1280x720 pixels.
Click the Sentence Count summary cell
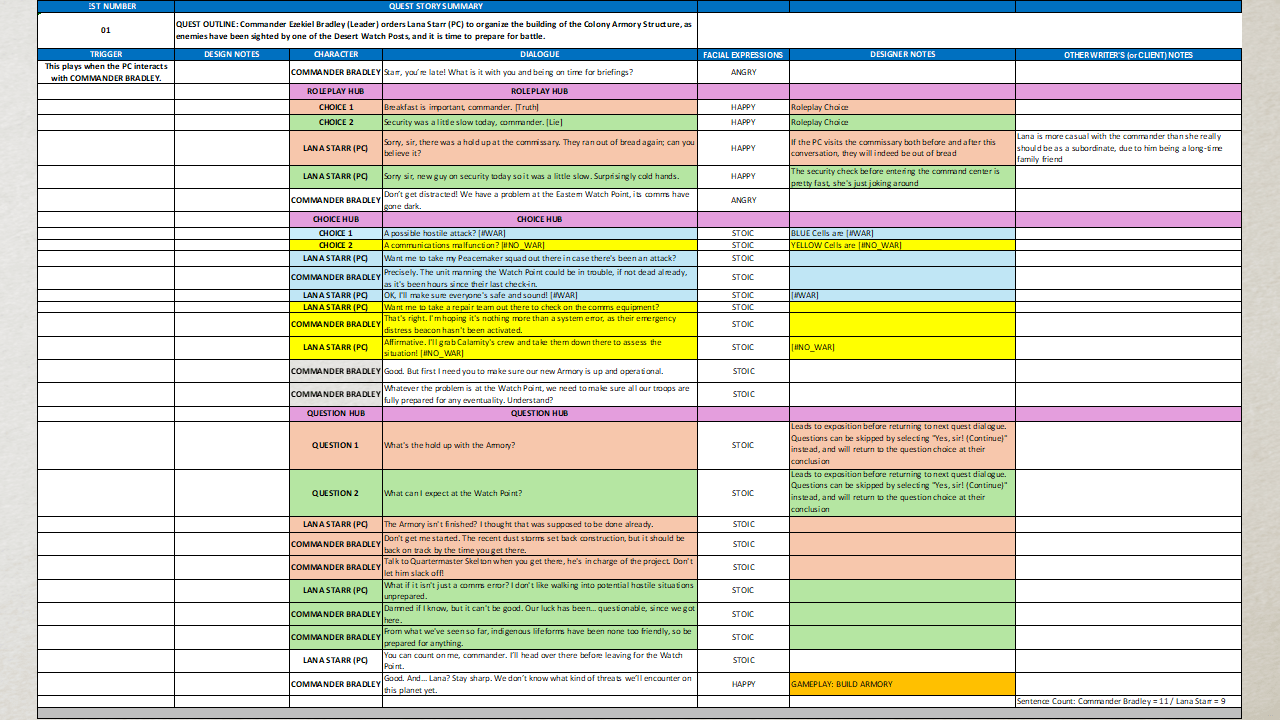tap(1127, 701)
